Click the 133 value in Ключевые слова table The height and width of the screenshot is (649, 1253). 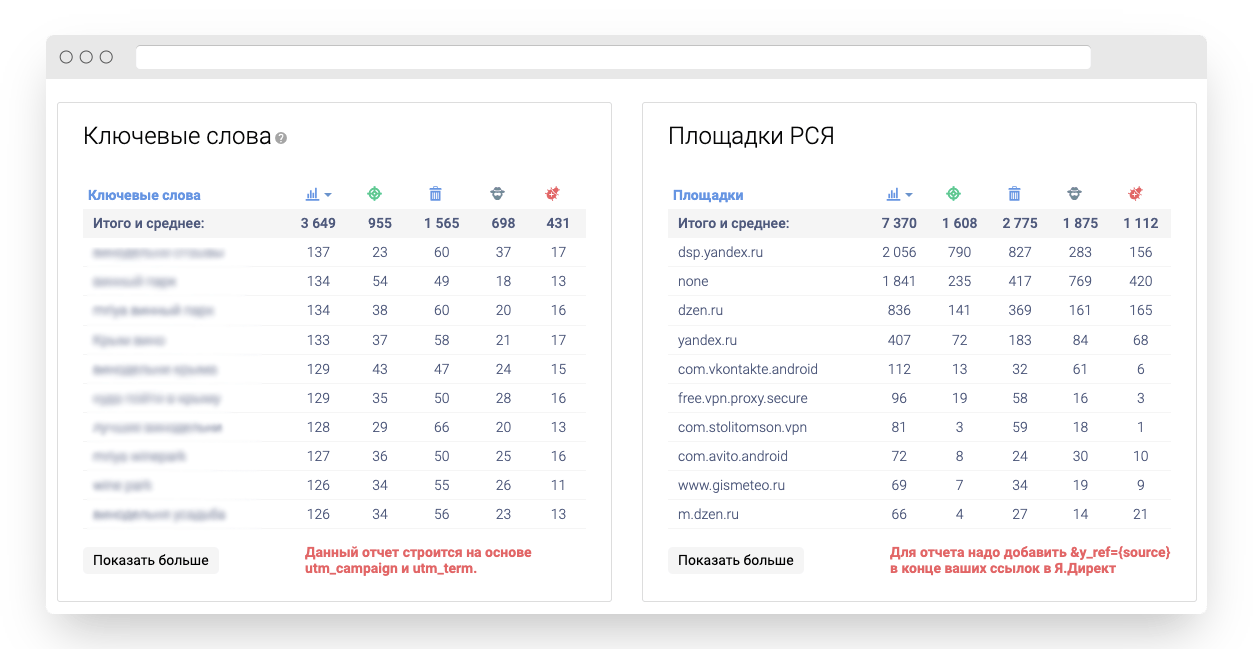[x=318, y=340]
